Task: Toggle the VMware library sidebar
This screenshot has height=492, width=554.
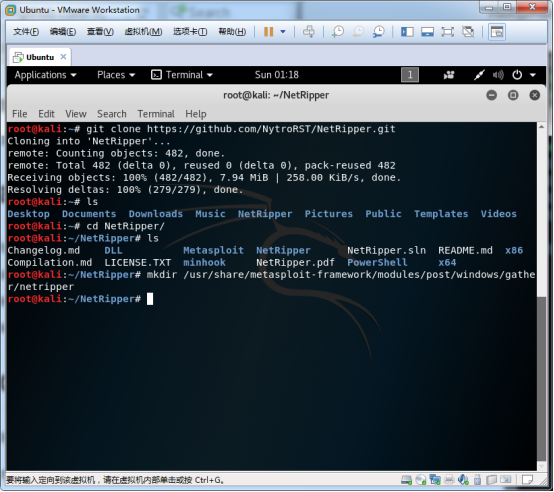Action: coord(407,32)
